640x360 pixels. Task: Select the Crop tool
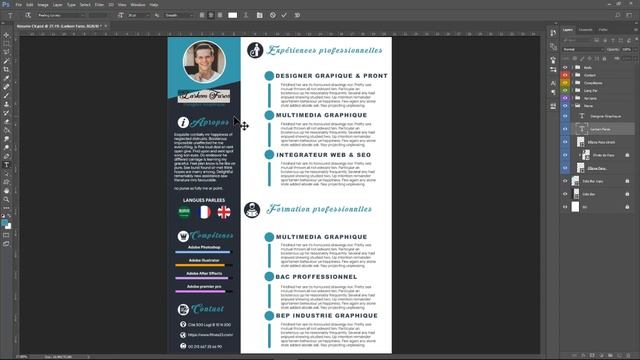(6, 69)
